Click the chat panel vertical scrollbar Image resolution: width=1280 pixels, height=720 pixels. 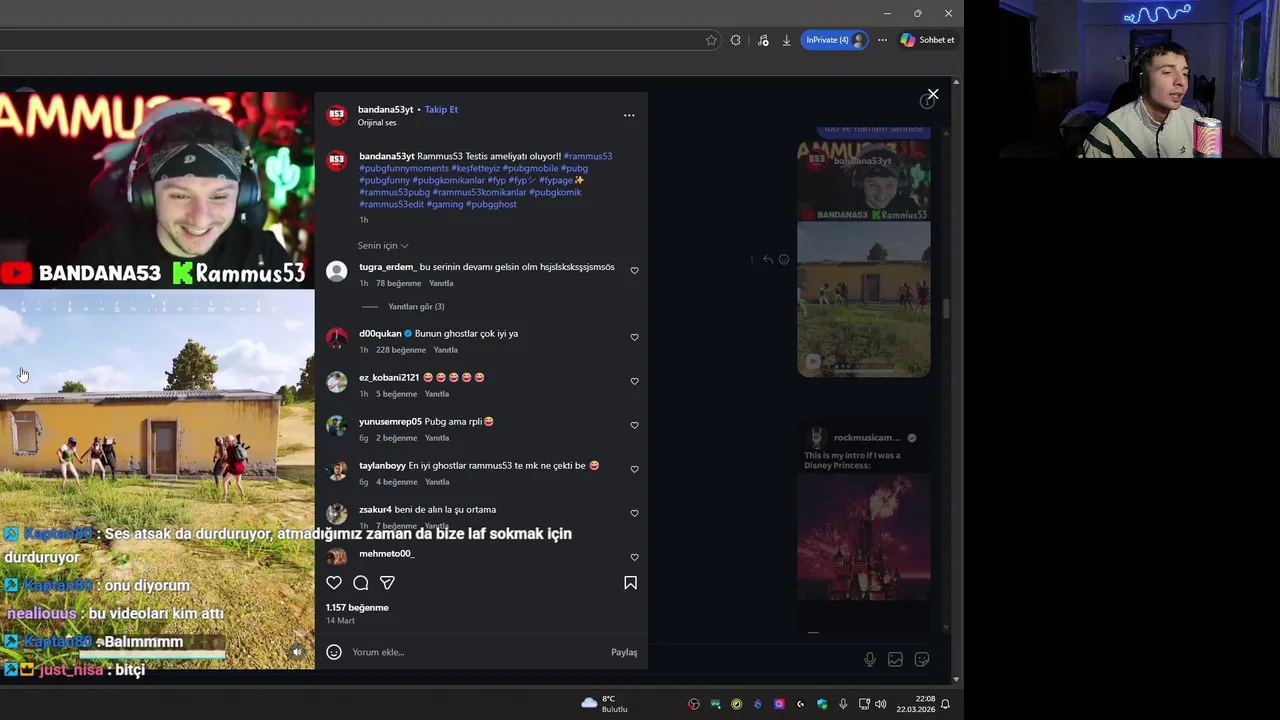coord(946,309)
